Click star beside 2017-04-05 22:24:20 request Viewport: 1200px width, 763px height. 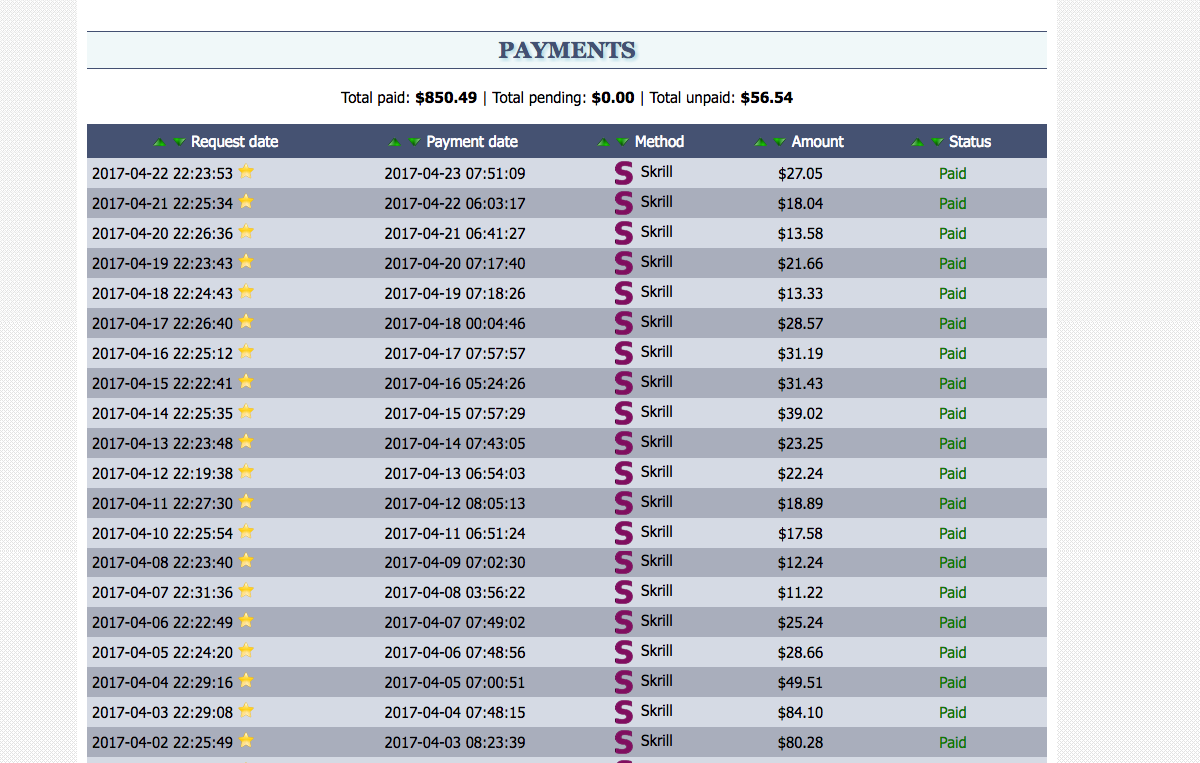tap(246, 650)
